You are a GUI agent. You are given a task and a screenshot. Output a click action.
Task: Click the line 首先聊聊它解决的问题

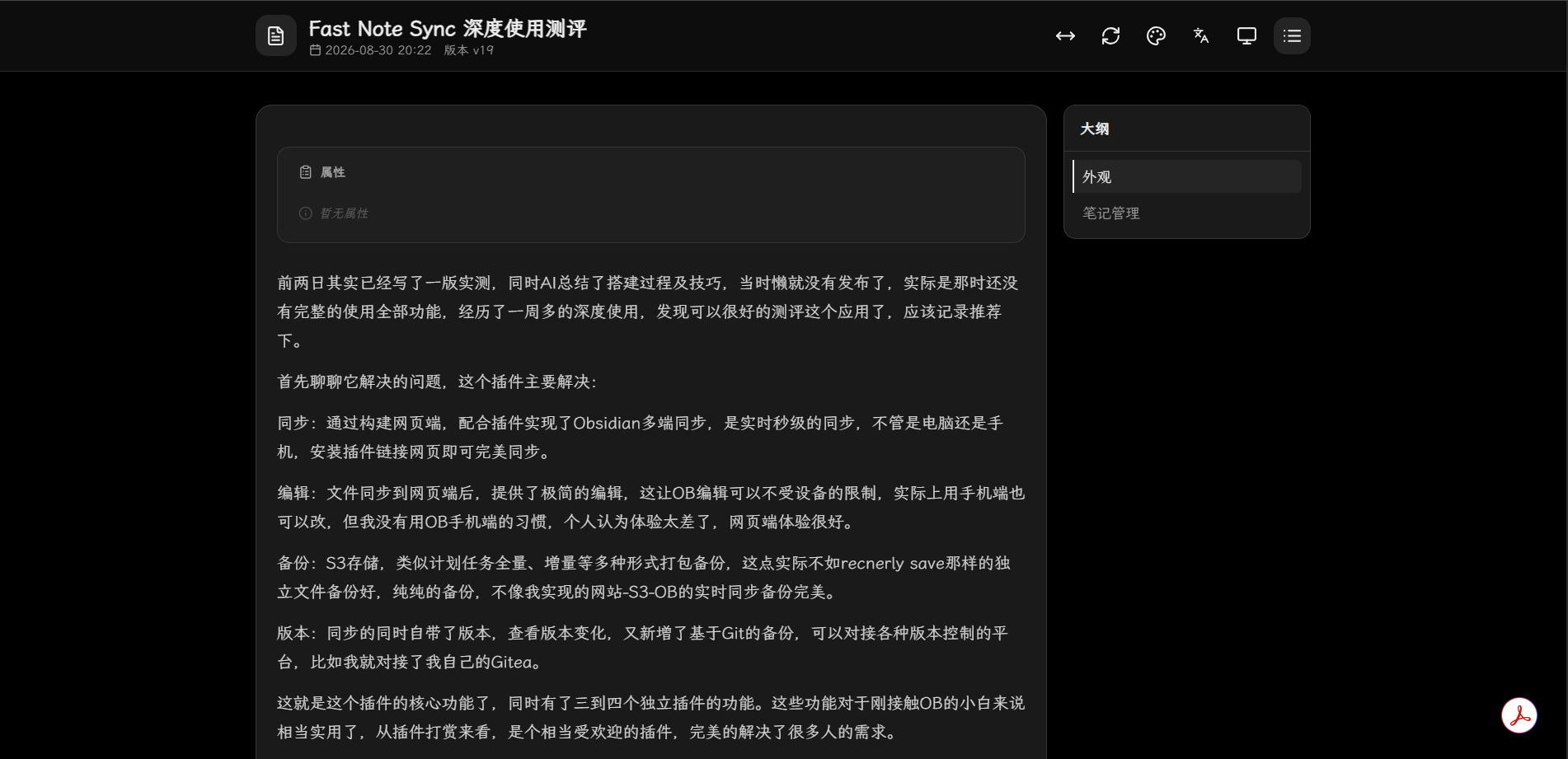point(437,382)
